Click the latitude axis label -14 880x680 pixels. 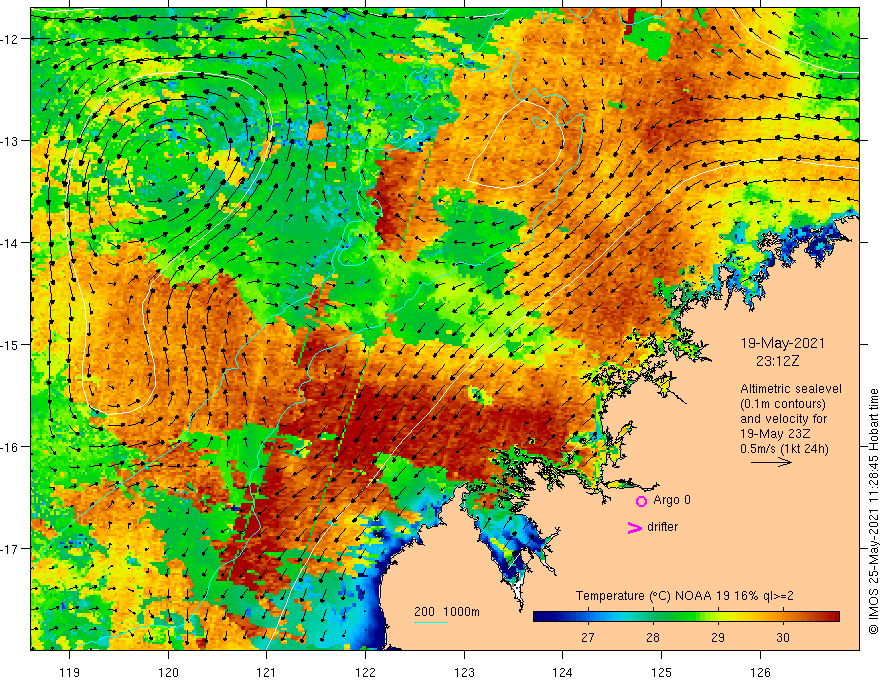pyautogui.click(x=11, y=243)
